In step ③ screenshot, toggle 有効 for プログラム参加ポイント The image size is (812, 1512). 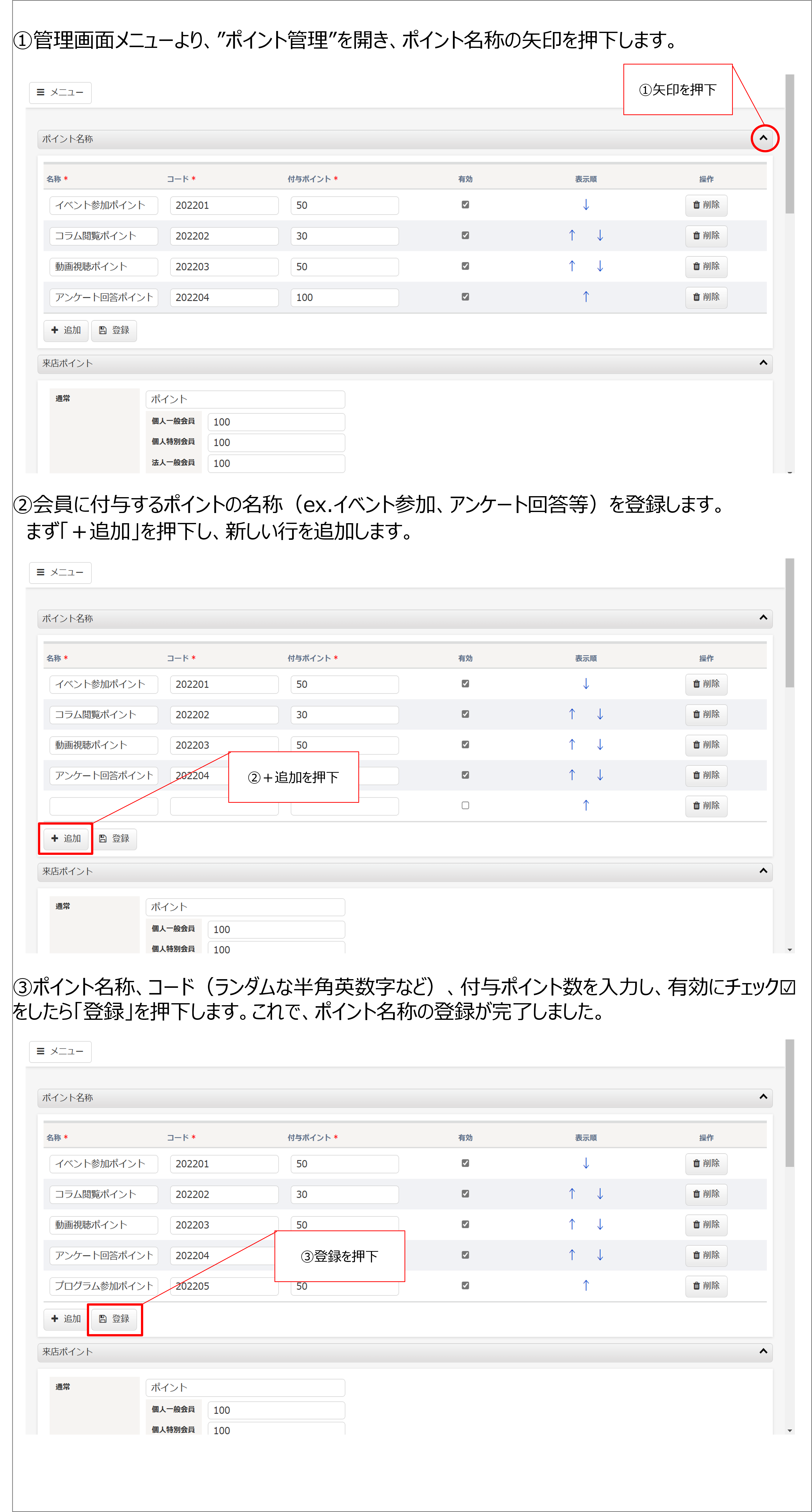(x=465, y=1286)
